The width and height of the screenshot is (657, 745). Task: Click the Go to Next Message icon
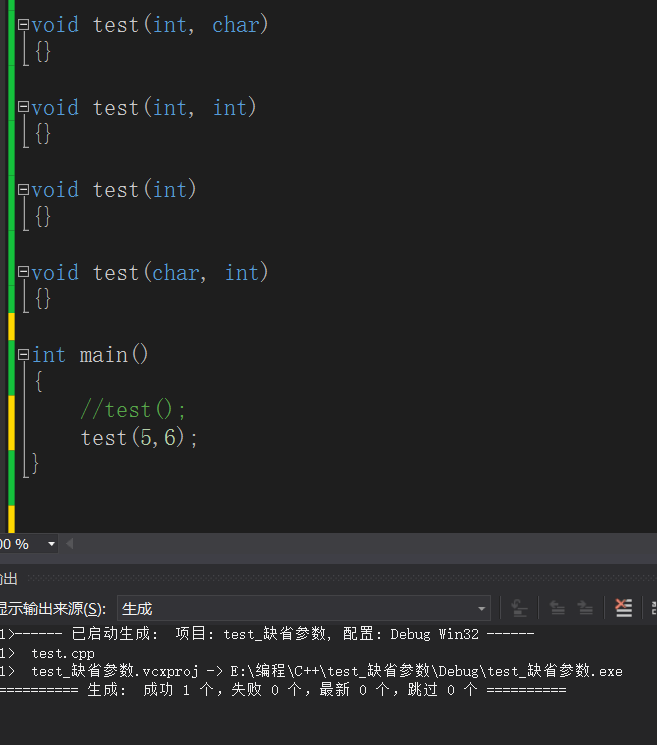point(585,608)
